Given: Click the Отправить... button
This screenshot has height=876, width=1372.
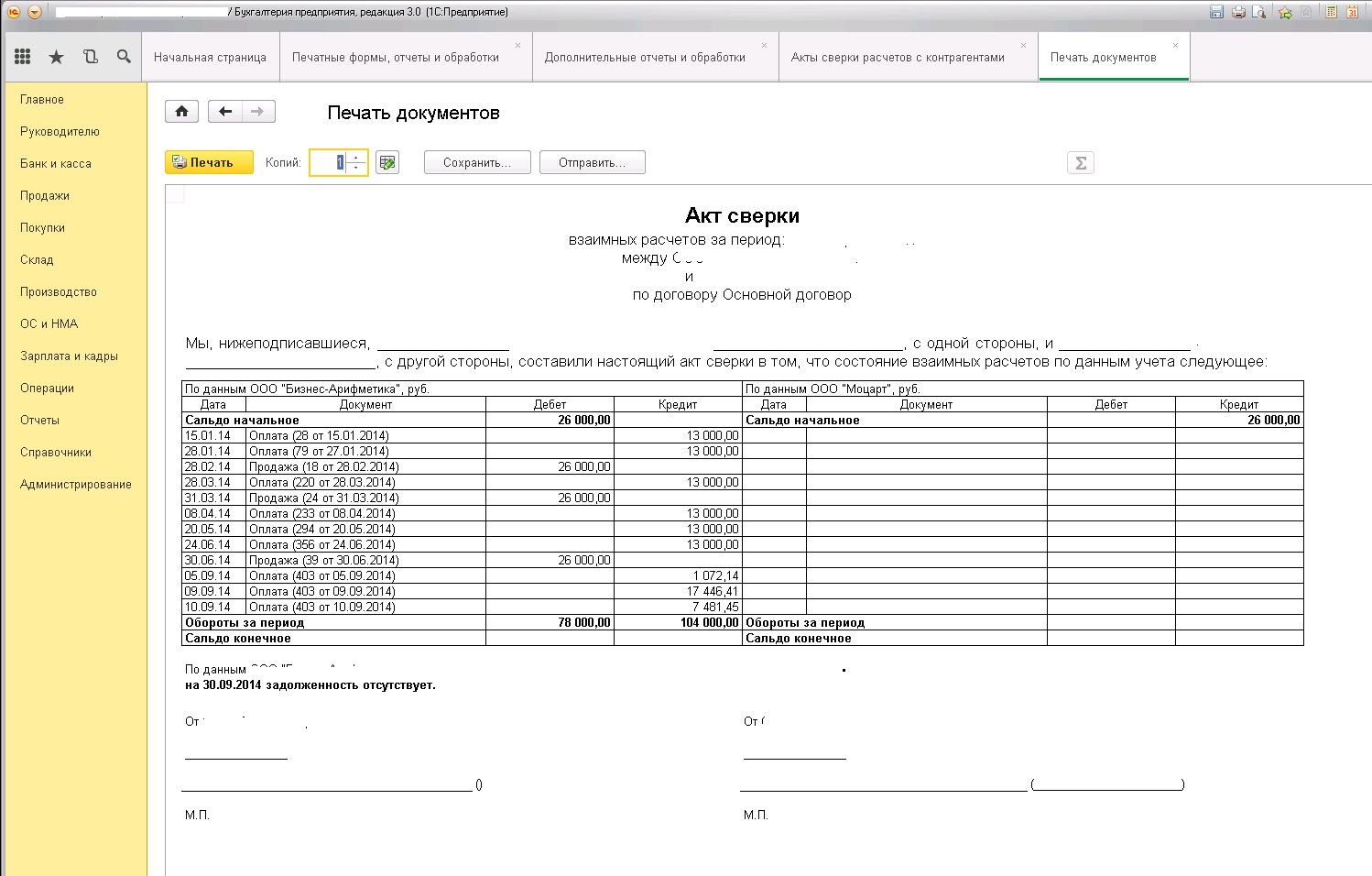Looking at the screenshot, I should [593, 162].
